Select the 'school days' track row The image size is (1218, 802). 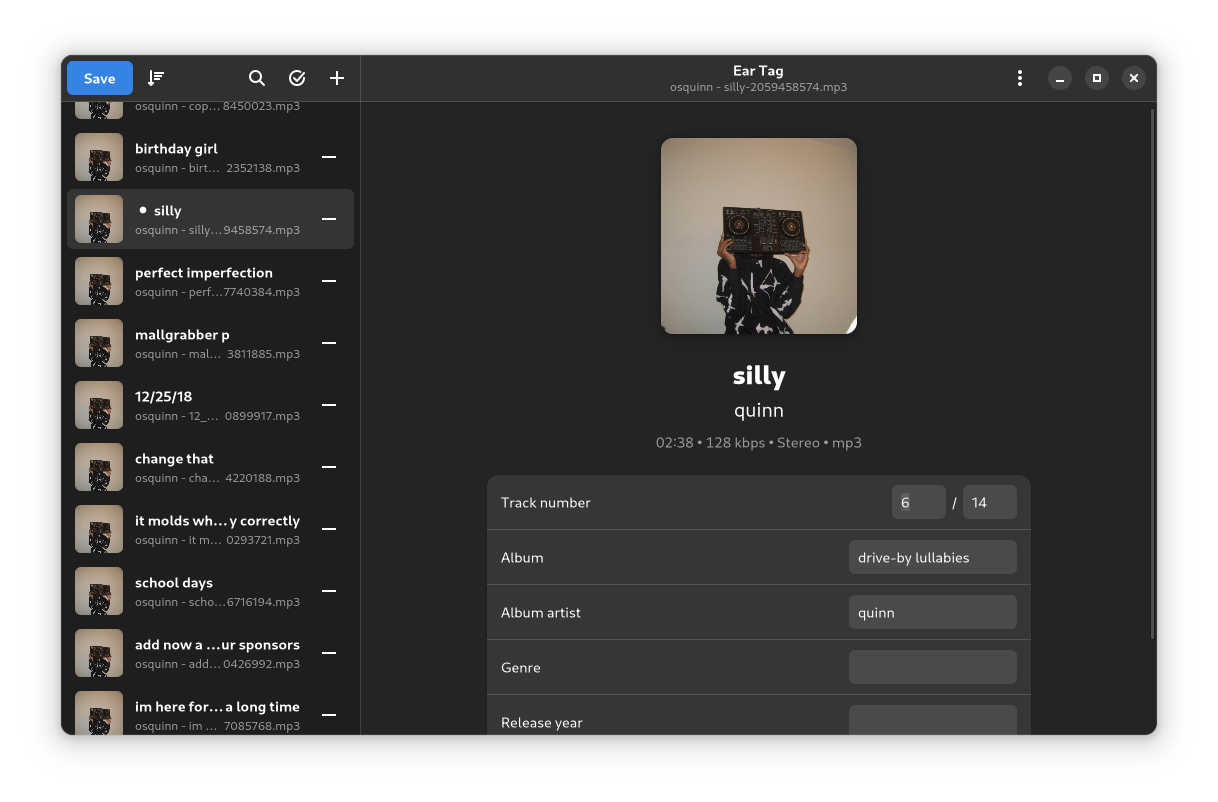point(210,591)
